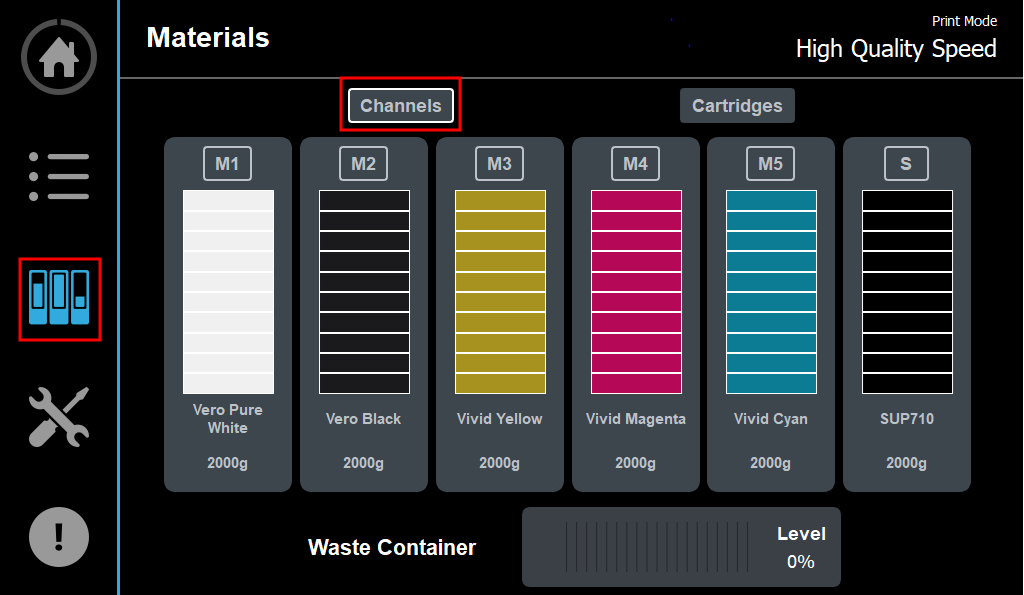This screenshot has width=1024, height=595.
Task: Click the Vivid Yellow material name
Action: pos(500,419)
